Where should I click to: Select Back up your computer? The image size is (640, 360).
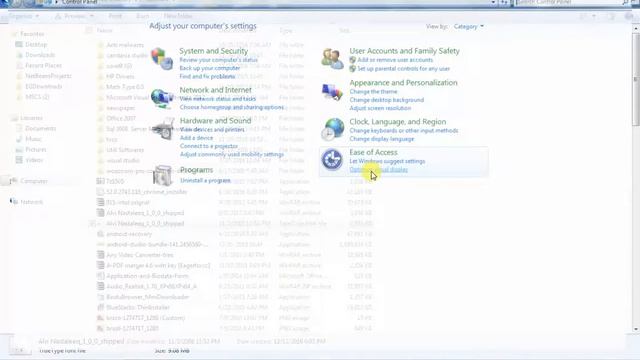click(210, 68)
